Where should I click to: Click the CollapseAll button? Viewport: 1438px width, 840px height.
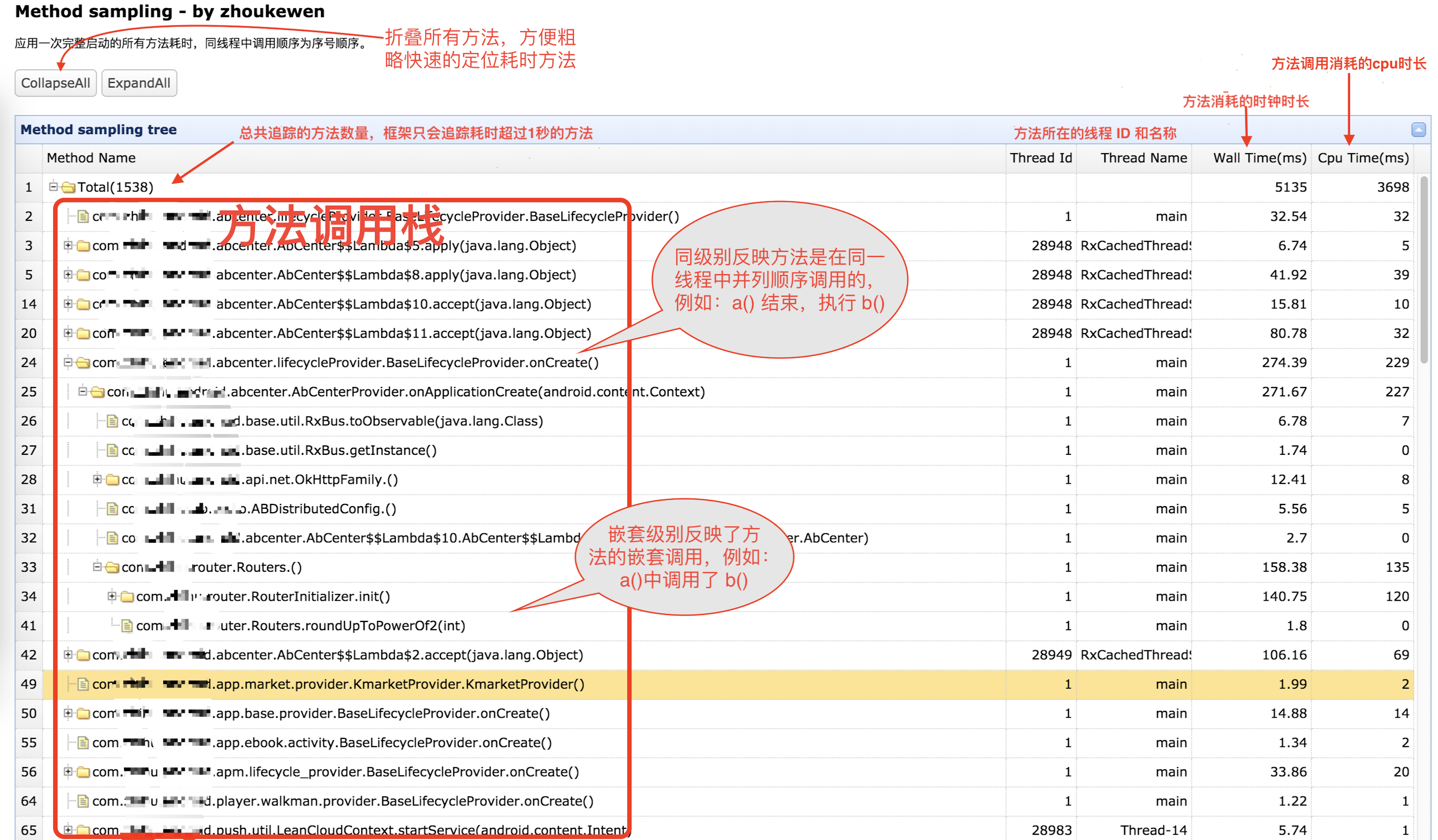click(x=55, y=83)
